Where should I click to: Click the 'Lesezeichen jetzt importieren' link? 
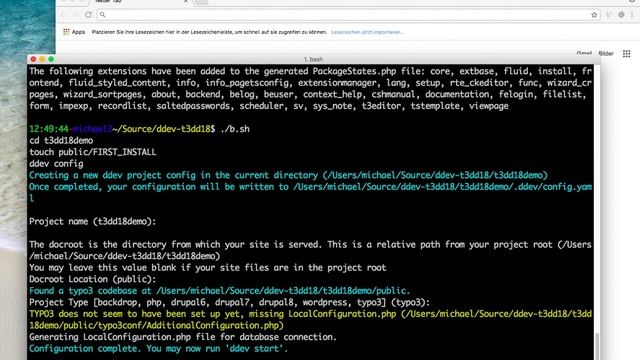coord(367,32)
